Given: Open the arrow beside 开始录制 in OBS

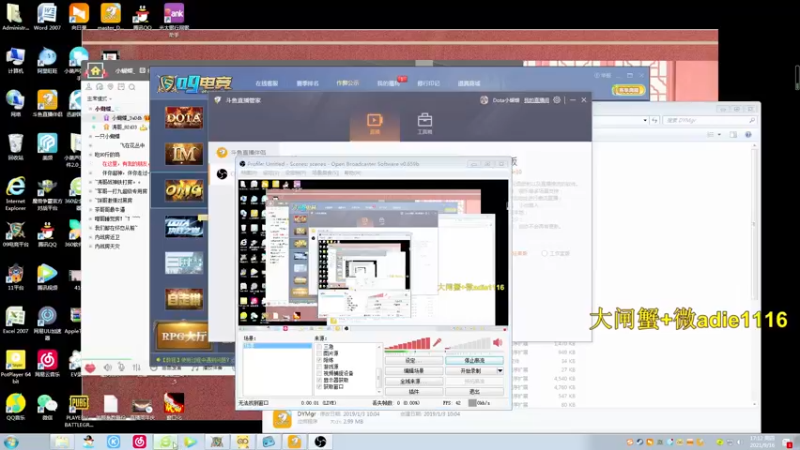Looking at the screenshot, I should click(500, 371).
